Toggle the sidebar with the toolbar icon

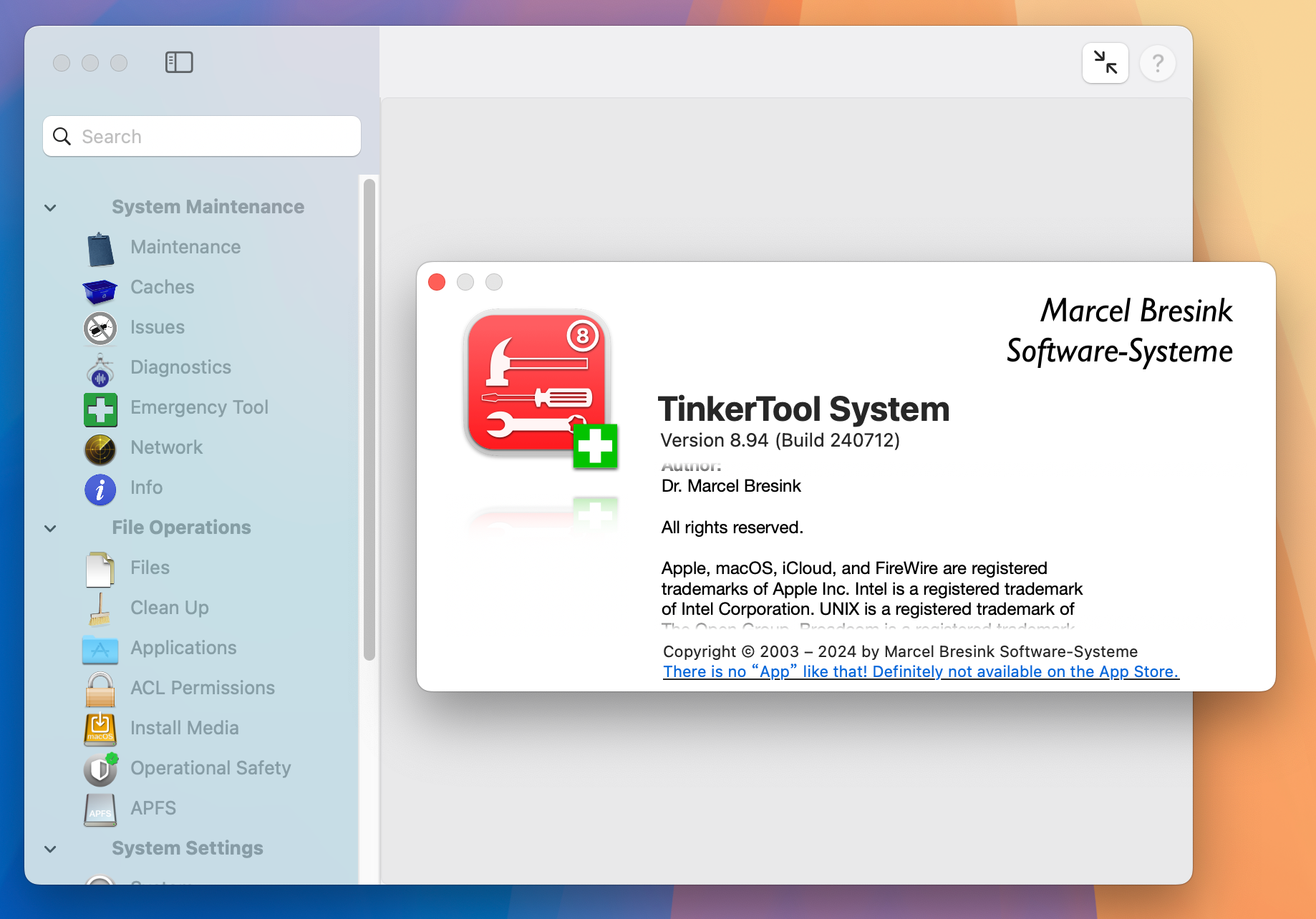pyautogui.click(x=179, y=62)
